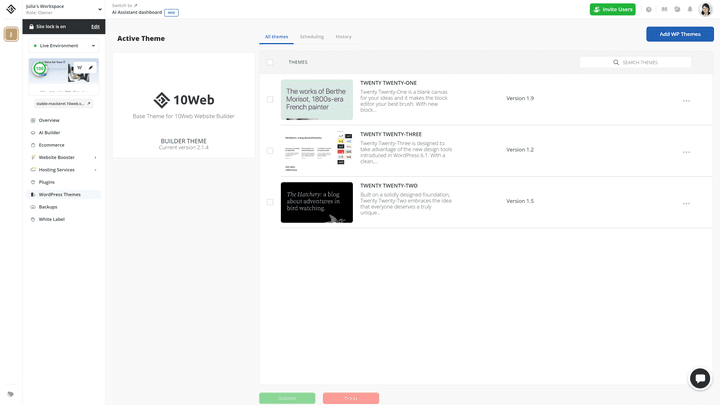
Task: Open AI Builder in the sidebar
Action: (50, 133)
